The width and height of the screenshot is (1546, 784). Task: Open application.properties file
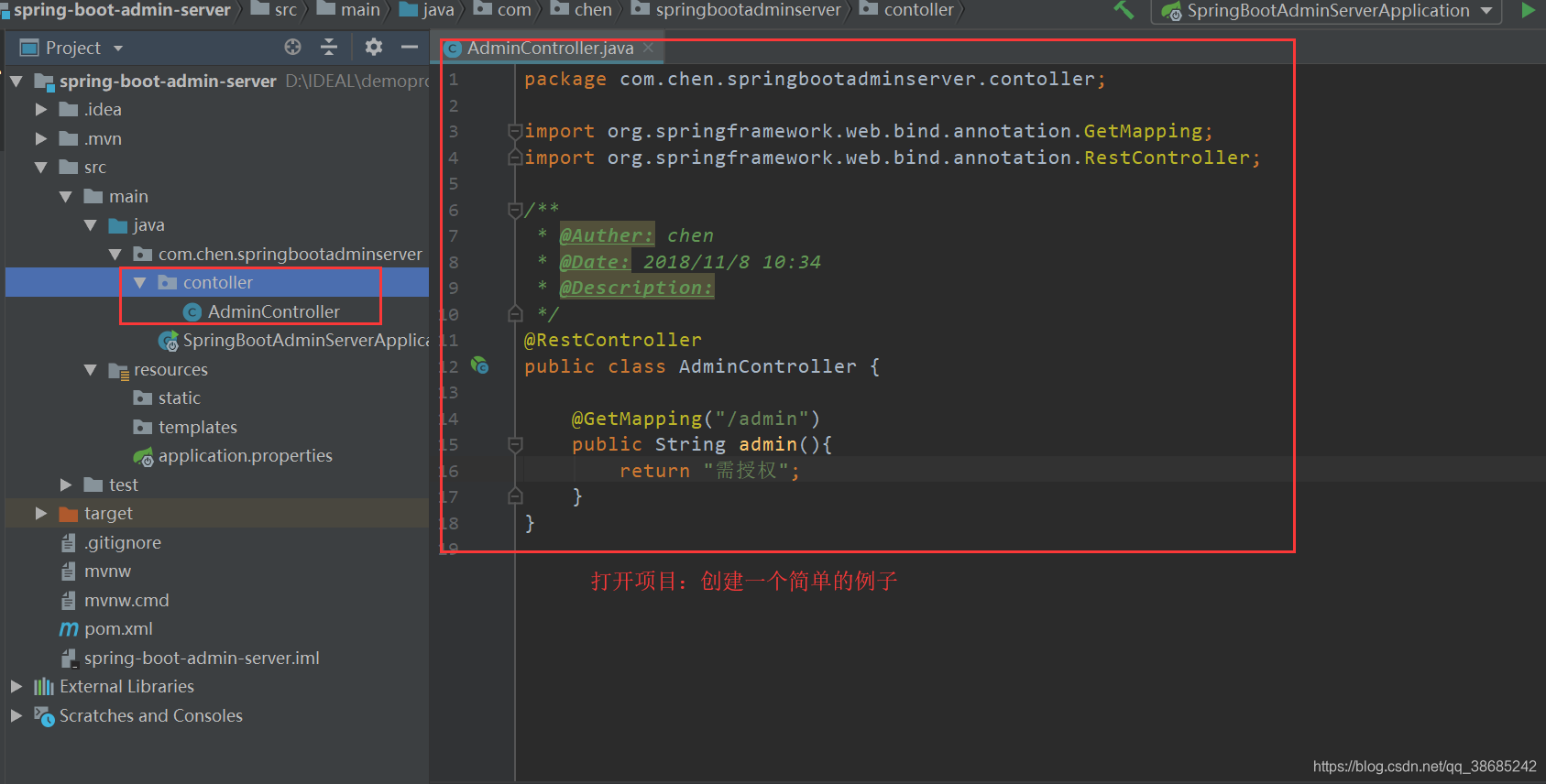click(x=245, y=456)
